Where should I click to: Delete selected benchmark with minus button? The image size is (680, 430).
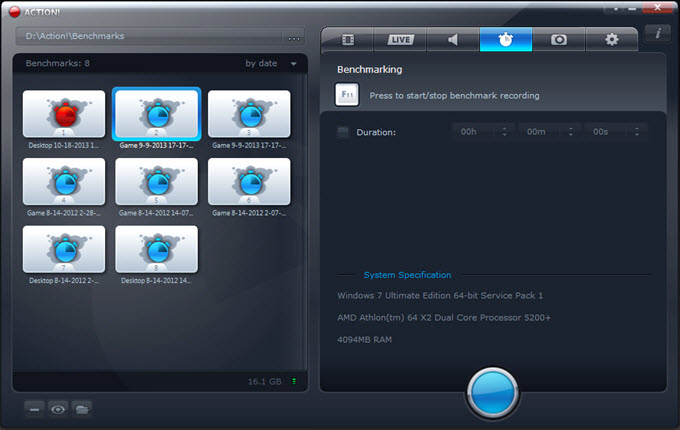(x=34, y=409)
